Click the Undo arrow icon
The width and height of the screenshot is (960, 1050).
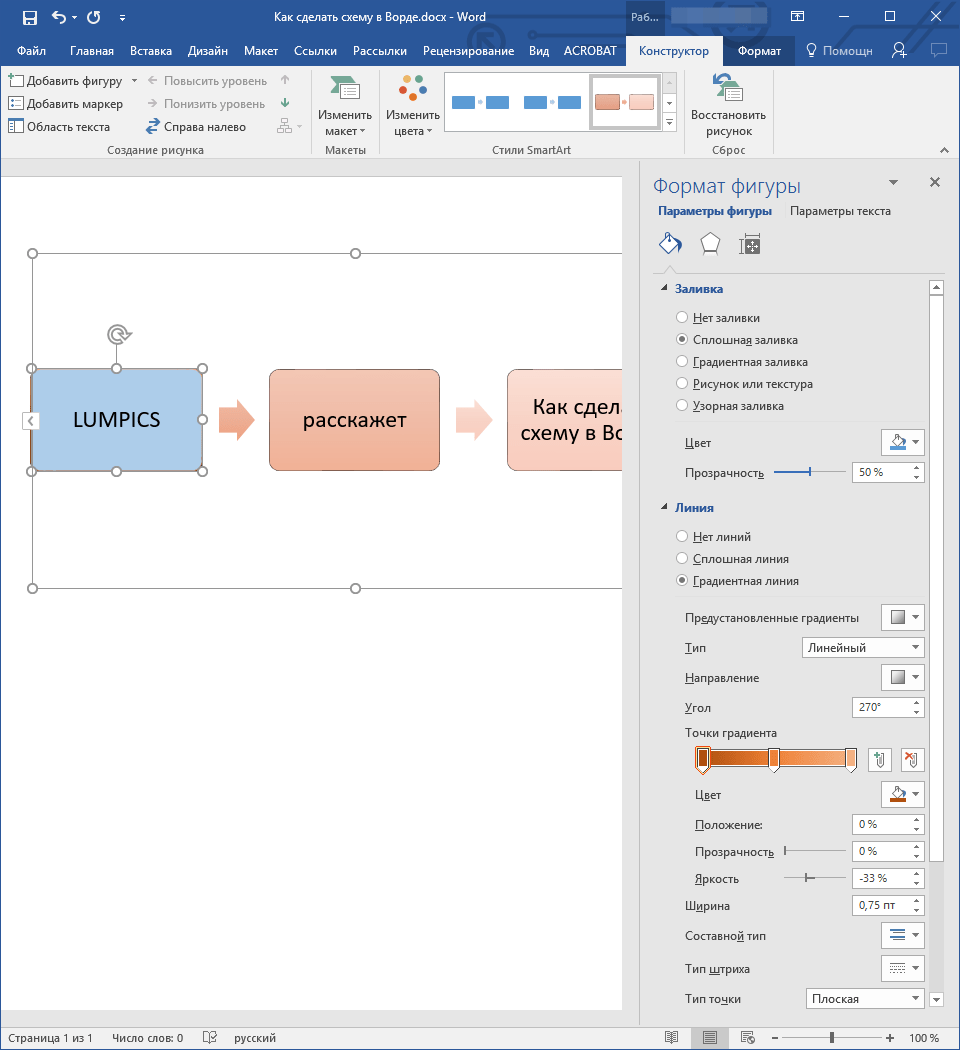(x=58, y=17)
